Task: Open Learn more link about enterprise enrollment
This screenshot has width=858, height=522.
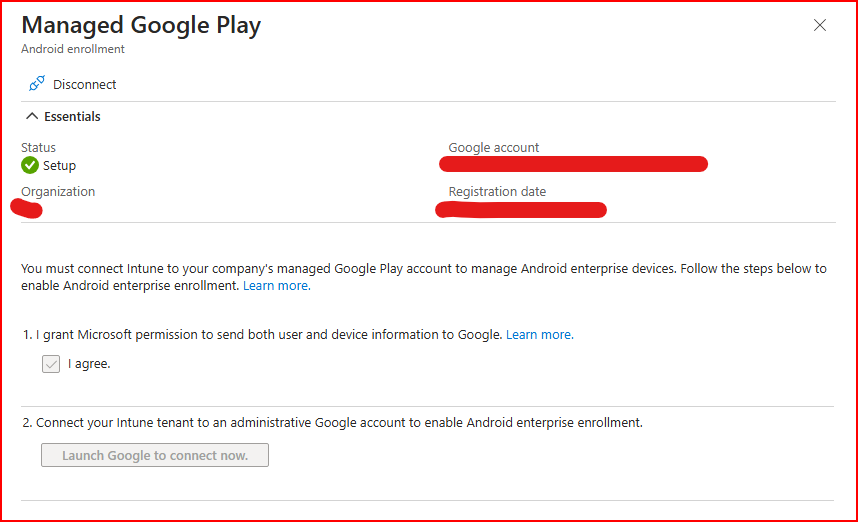Action: click(276, 286)
